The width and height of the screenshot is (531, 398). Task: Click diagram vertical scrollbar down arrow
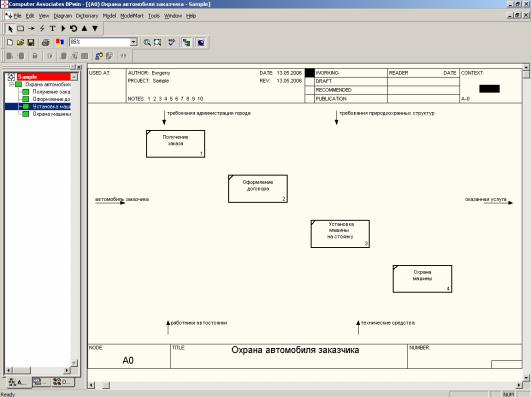tap(526, 377)
